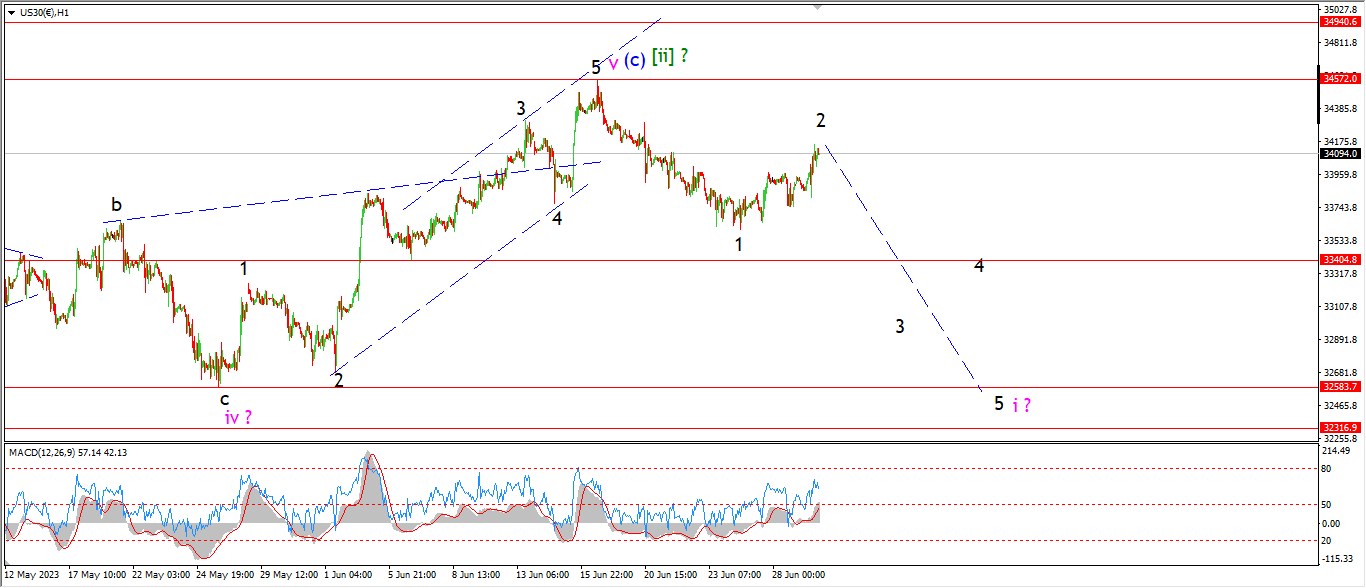Open the chart menu triangle beside US30 title
The width and height of the screenshot is (1366, 588).
[x=11, y=12]
